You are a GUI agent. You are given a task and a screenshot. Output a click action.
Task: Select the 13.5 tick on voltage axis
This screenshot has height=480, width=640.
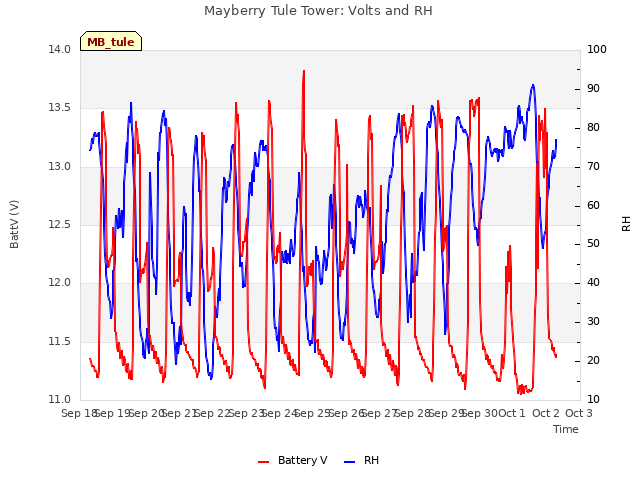59,108
